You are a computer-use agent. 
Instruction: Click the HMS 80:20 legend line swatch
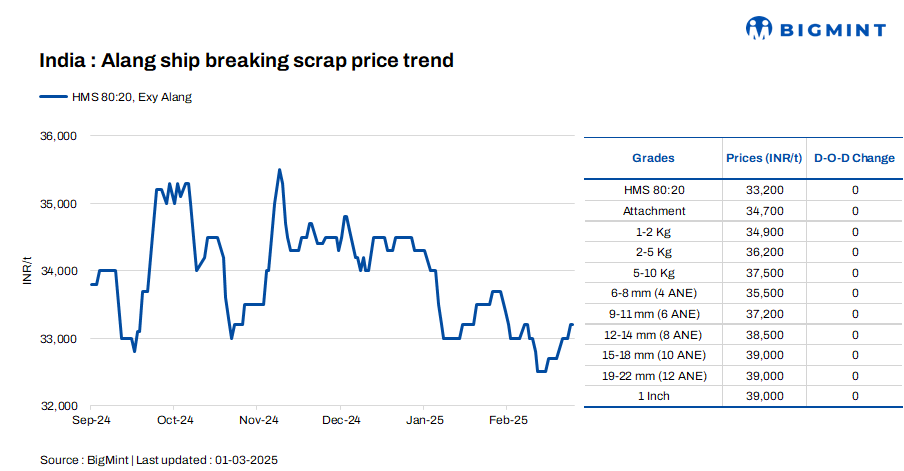(x=52, y=97)
